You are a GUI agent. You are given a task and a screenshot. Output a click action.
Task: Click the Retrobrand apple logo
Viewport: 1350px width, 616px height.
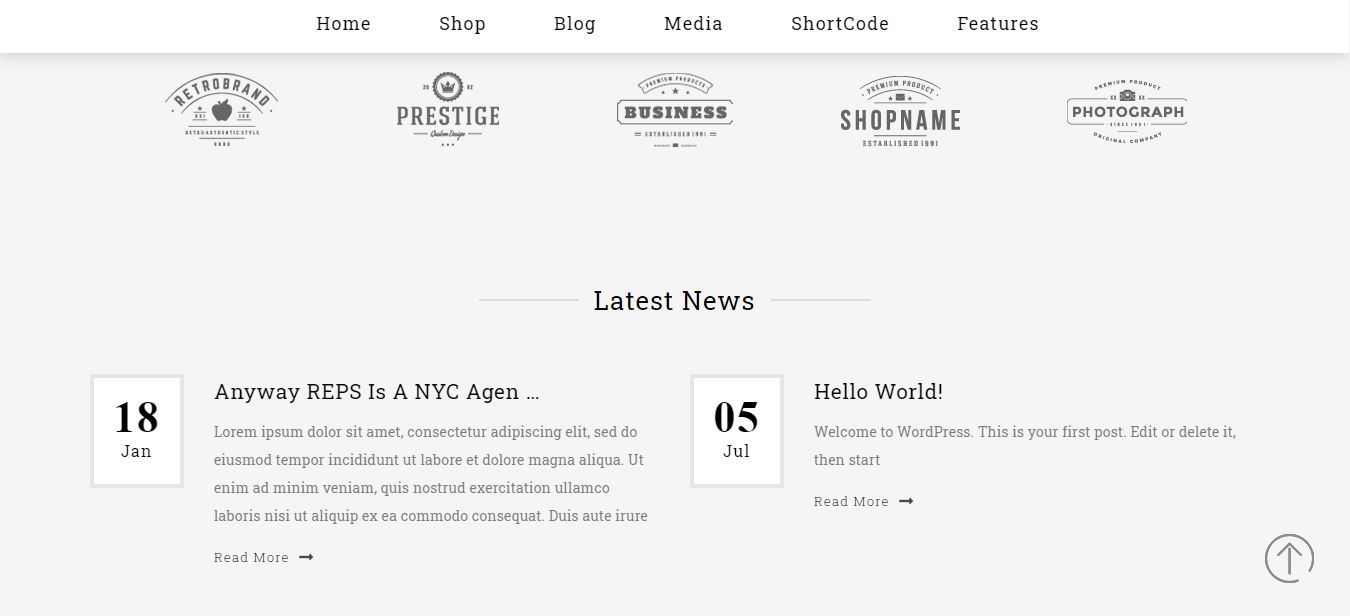coord(221,111)
